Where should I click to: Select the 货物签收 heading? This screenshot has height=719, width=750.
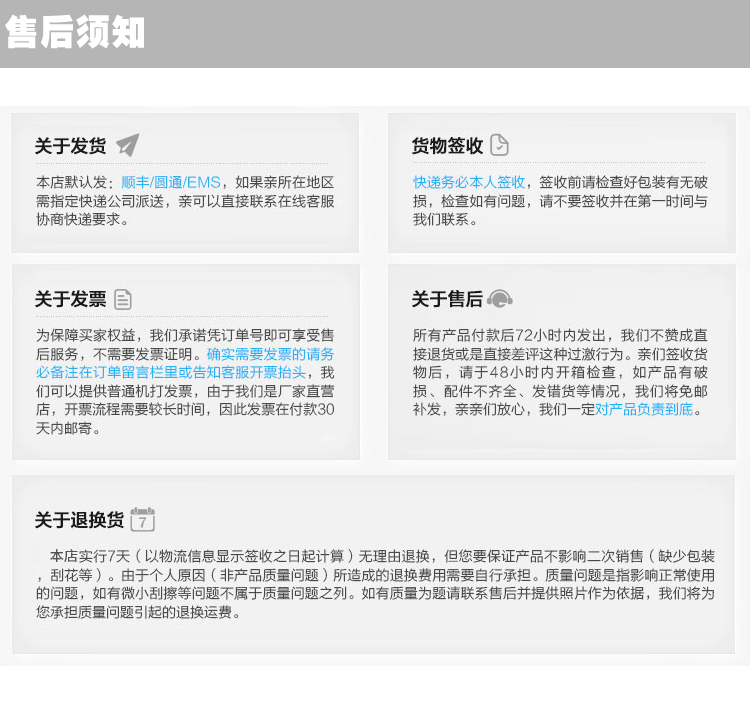(447, 146)
